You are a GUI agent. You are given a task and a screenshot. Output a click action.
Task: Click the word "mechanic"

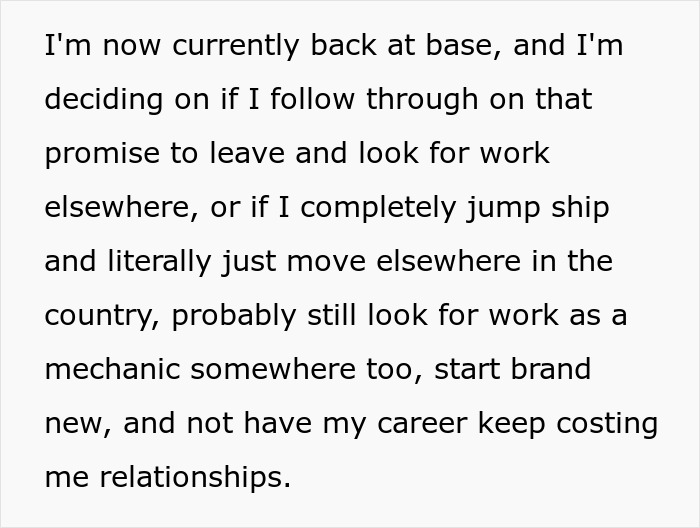tap(113, 370)
